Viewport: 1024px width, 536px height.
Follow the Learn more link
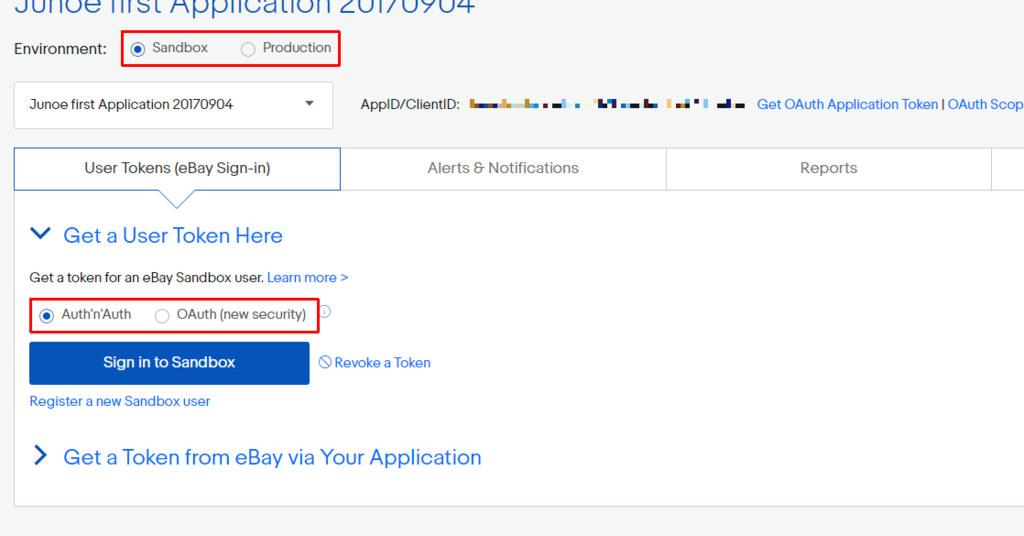click(x=308, y=277)
